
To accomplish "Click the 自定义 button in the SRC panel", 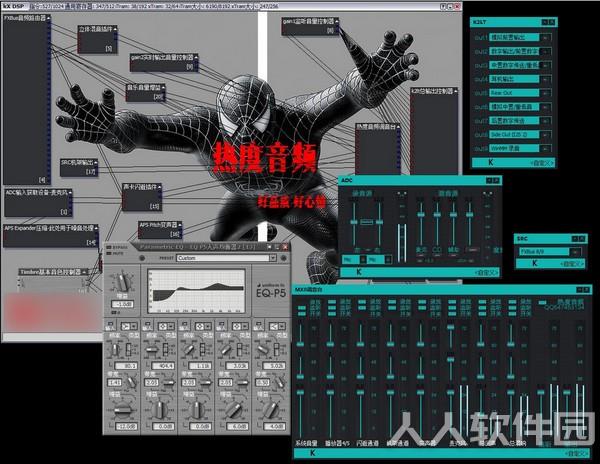I will point(572,264).
